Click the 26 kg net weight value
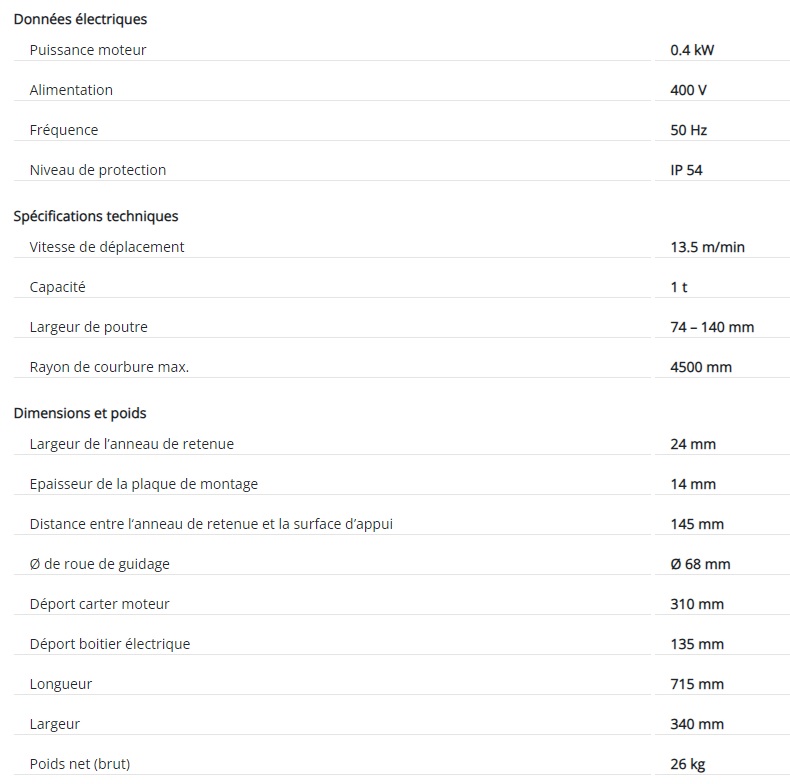This screenshot has width=790, height=784. (x=687, y=764)
